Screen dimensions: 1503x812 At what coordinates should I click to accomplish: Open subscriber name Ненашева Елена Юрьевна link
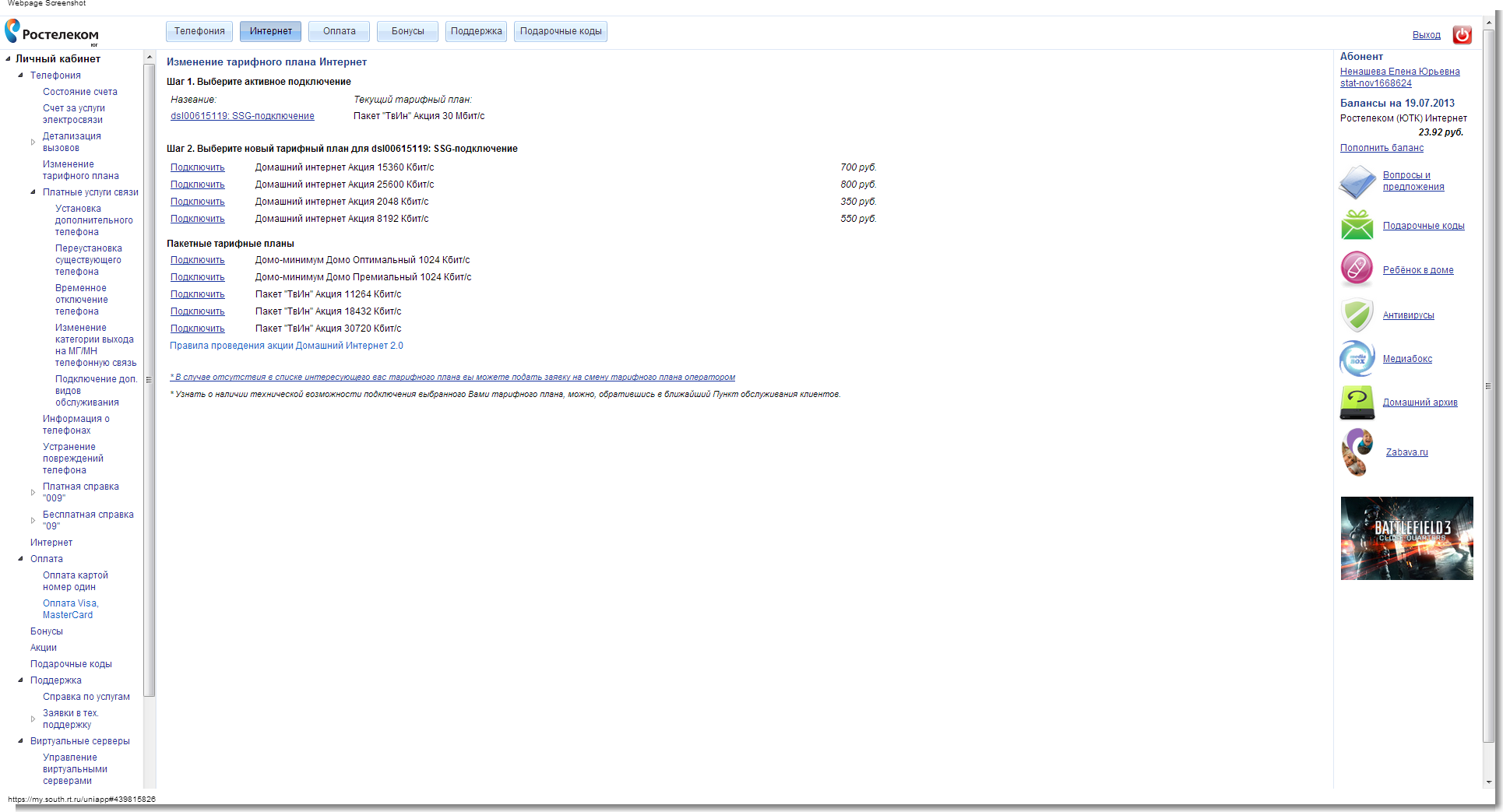(x=1399, y=72)
